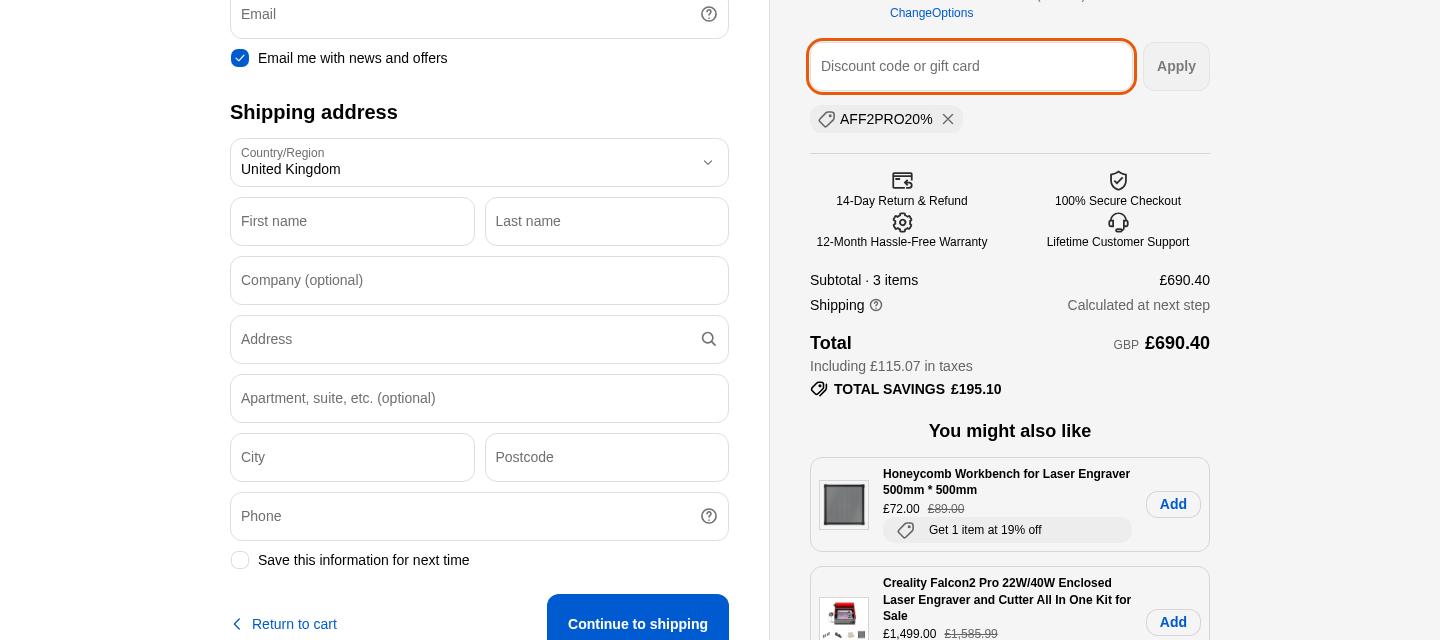The image size is (1440, 640).
Task: Focus the Email input field
Action: click(x=479, y=16)
